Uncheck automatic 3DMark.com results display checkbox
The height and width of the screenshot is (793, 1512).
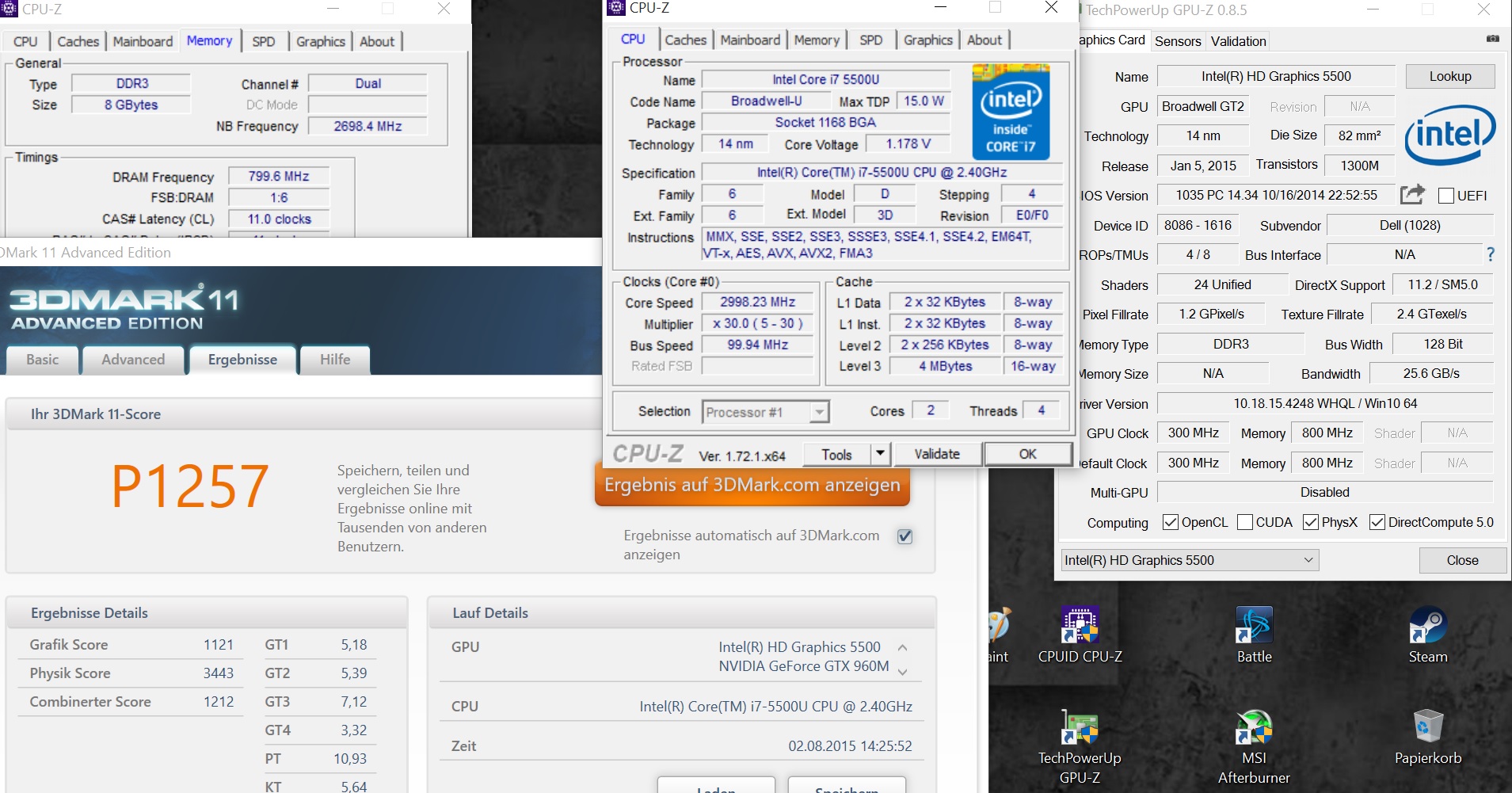pos(905,536)
